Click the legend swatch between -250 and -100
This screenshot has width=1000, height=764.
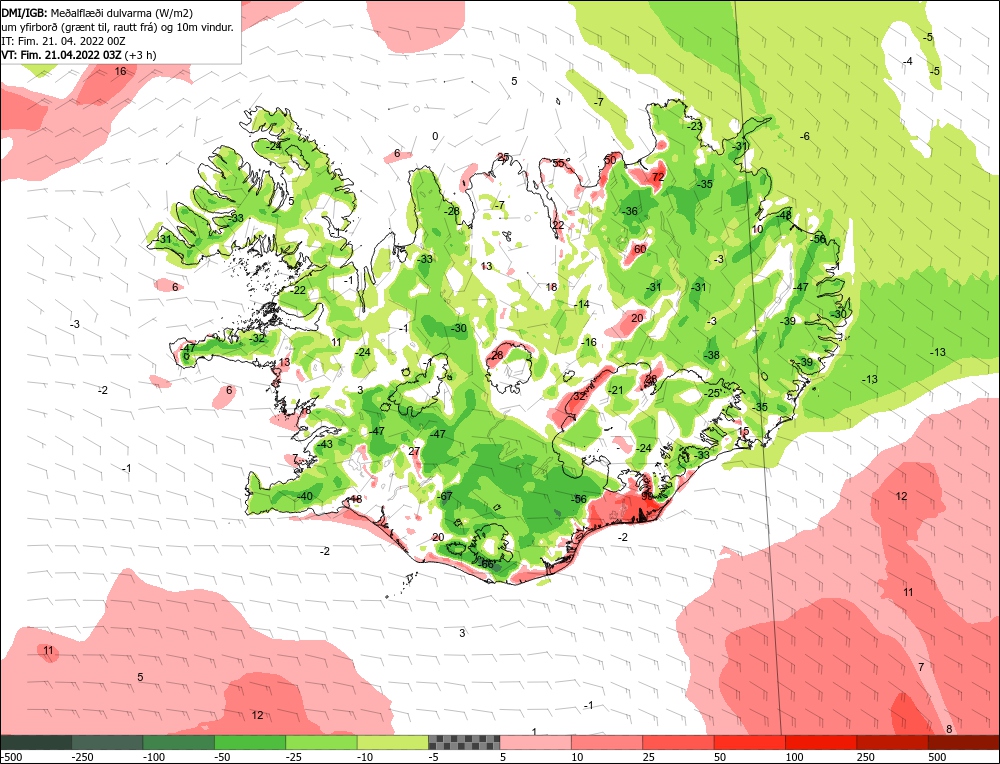click(107, 742)
